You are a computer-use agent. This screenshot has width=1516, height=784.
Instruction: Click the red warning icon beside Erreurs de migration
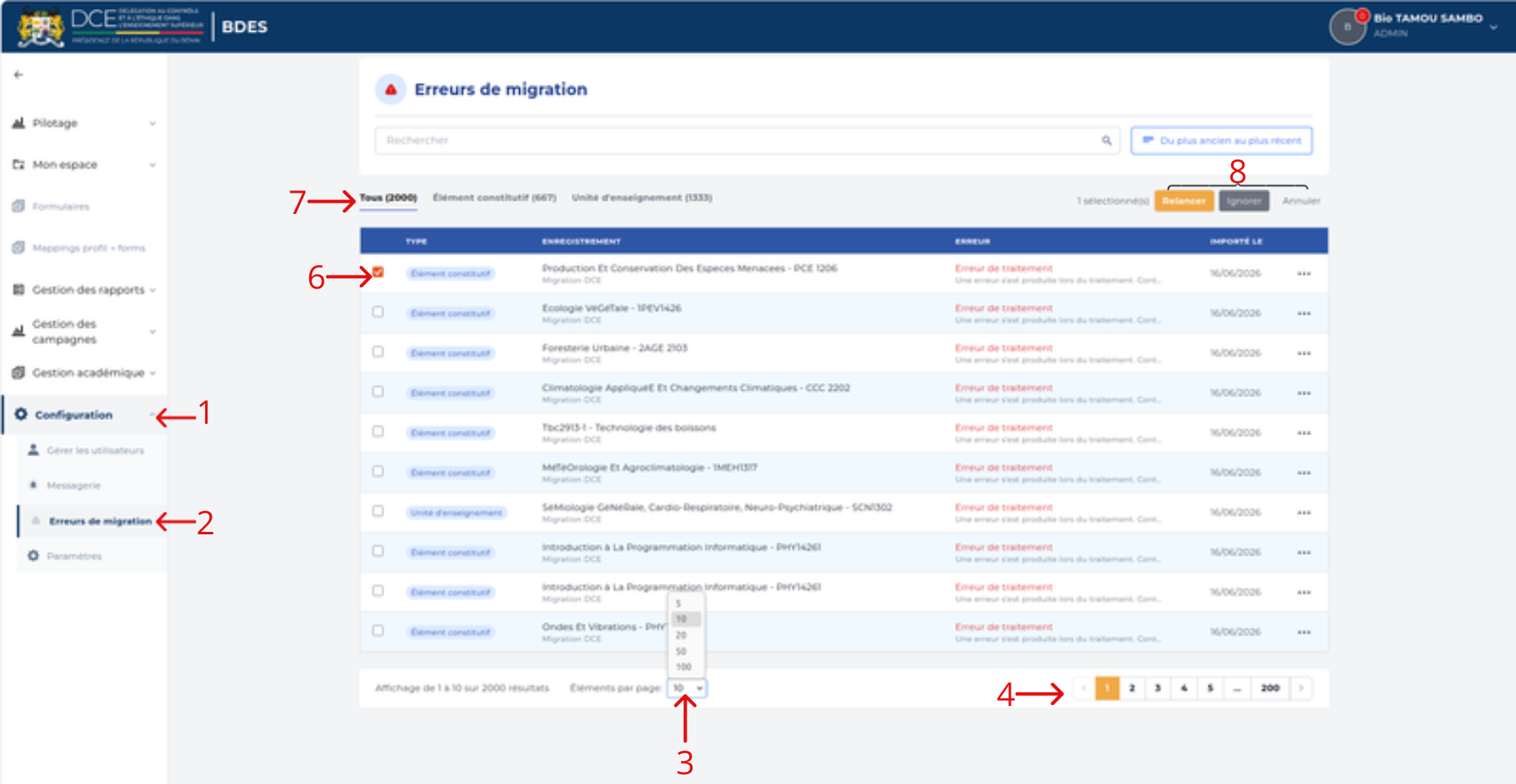pos(391,89)
